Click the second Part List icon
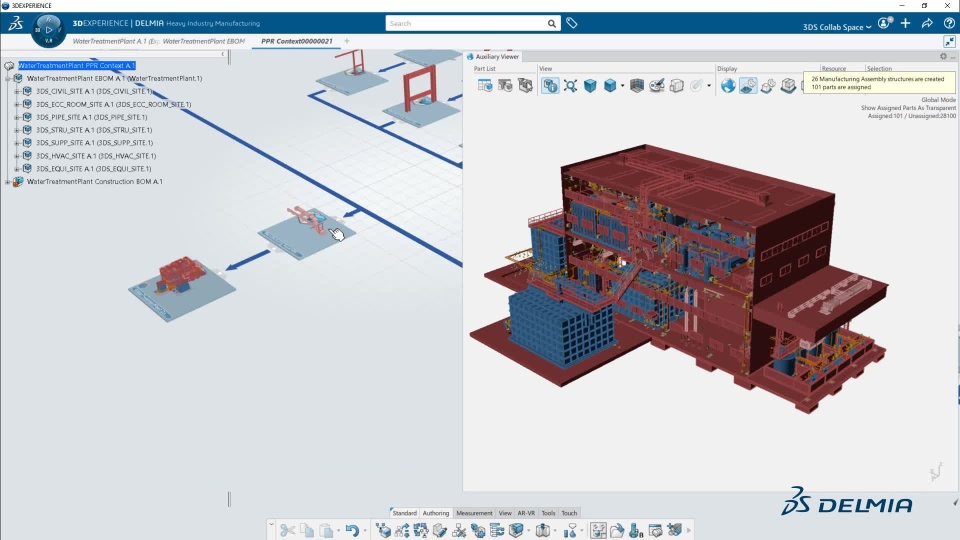Screen dimensions: 960x540 click(x=505, y=86)
